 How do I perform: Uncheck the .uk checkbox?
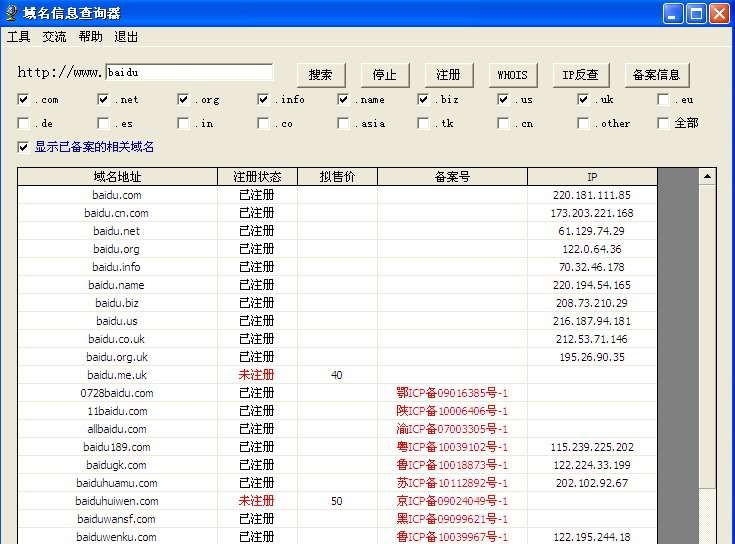tap(583, 99)
